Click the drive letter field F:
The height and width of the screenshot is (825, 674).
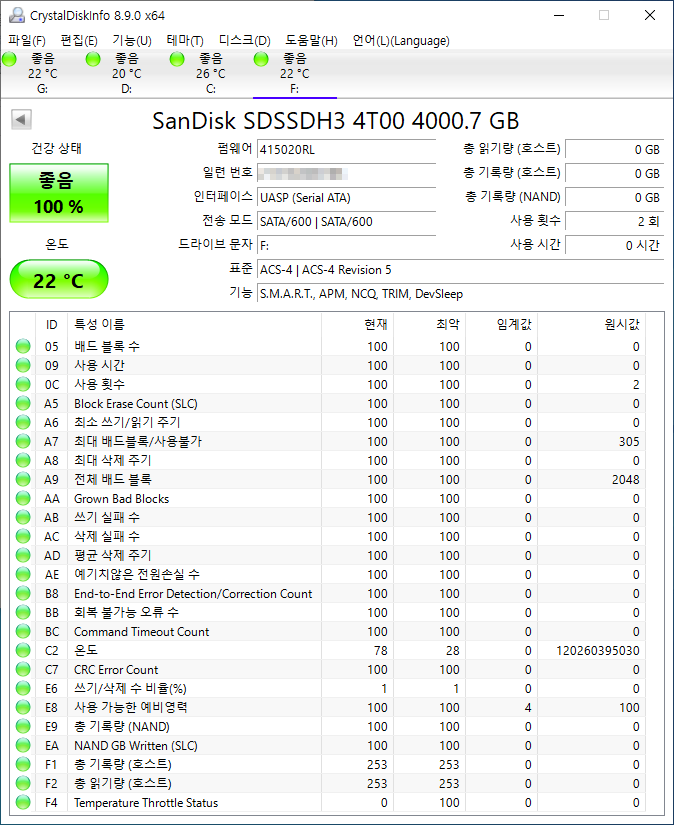(x=346, y=246)
